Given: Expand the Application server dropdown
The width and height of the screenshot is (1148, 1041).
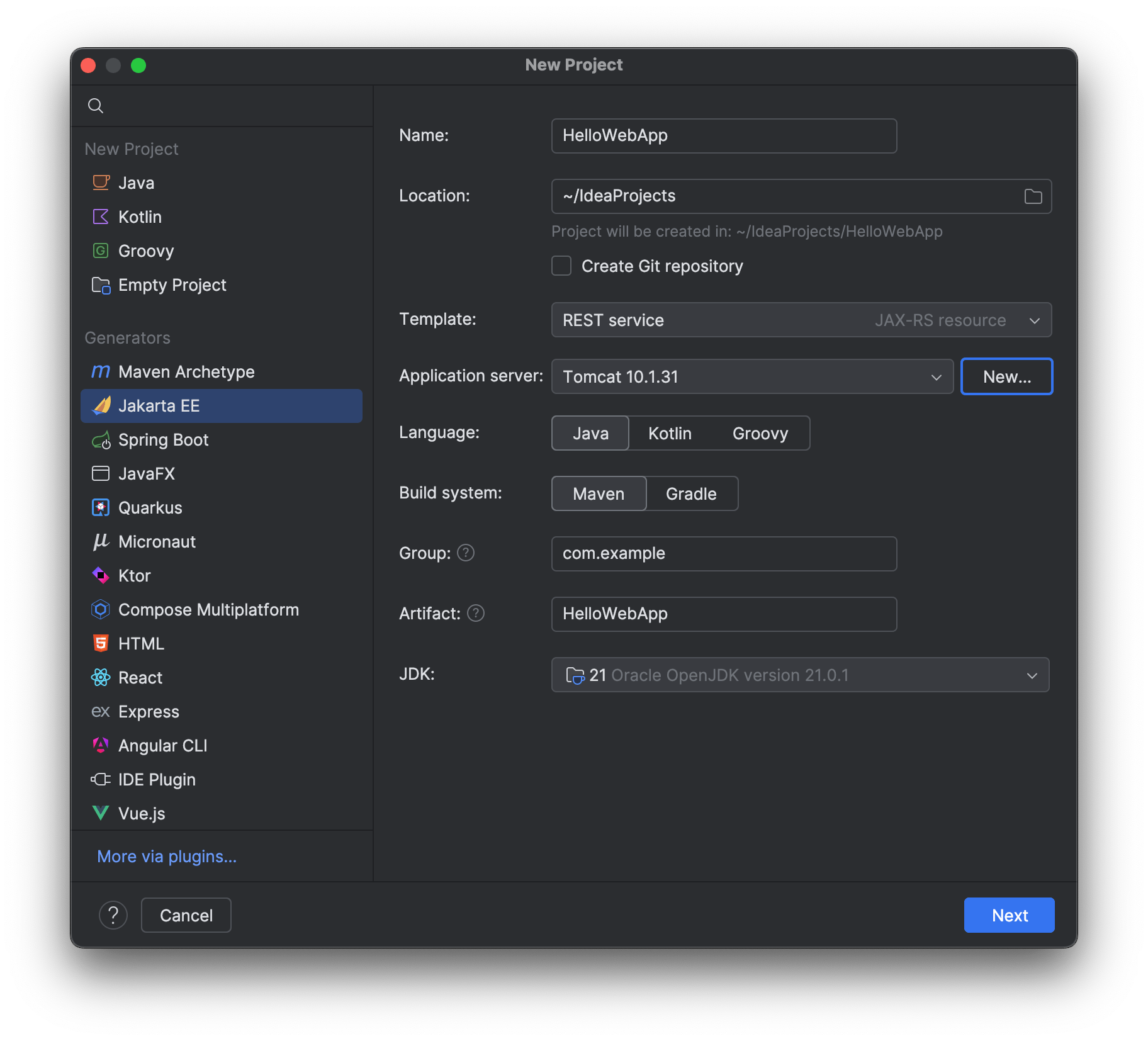Looking at the screenshot, I should pyautogui.click(x=752, y=377).
